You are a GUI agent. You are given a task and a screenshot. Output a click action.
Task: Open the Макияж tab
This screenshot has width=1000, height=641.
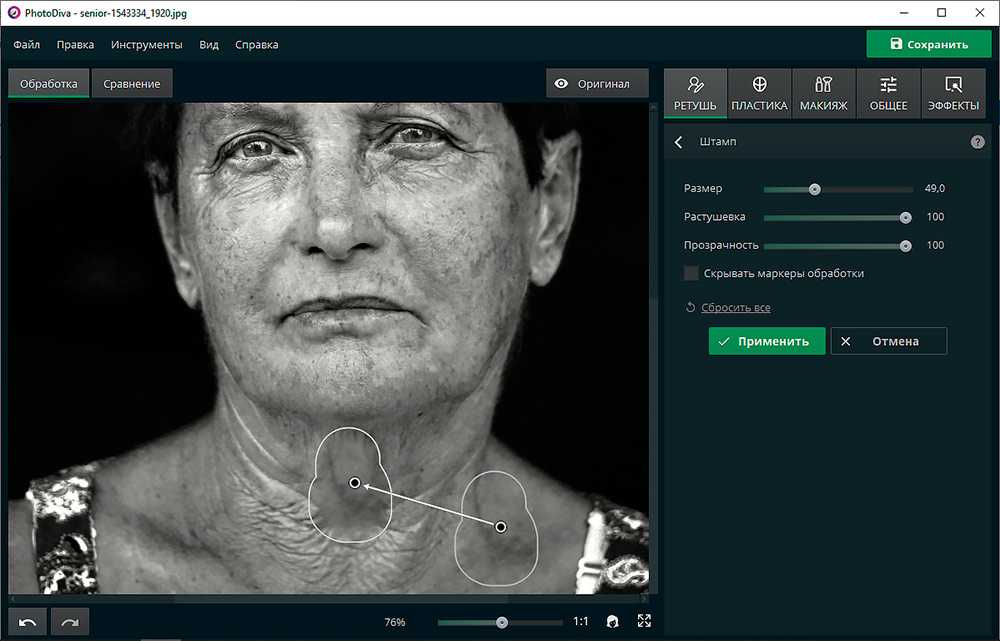pyautogui.click(x=823, y=94)
